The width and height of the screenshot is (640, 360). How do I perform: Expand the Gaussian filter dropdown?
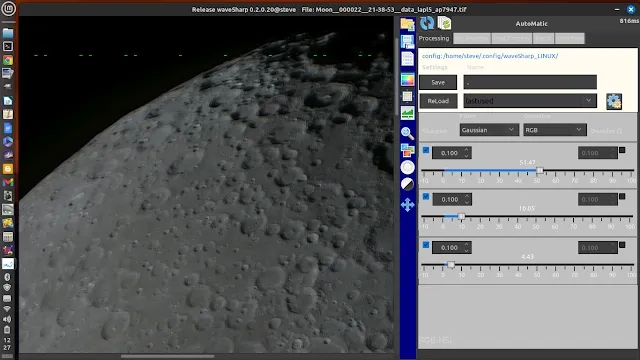pyautogui.click(x=489, y=130)
